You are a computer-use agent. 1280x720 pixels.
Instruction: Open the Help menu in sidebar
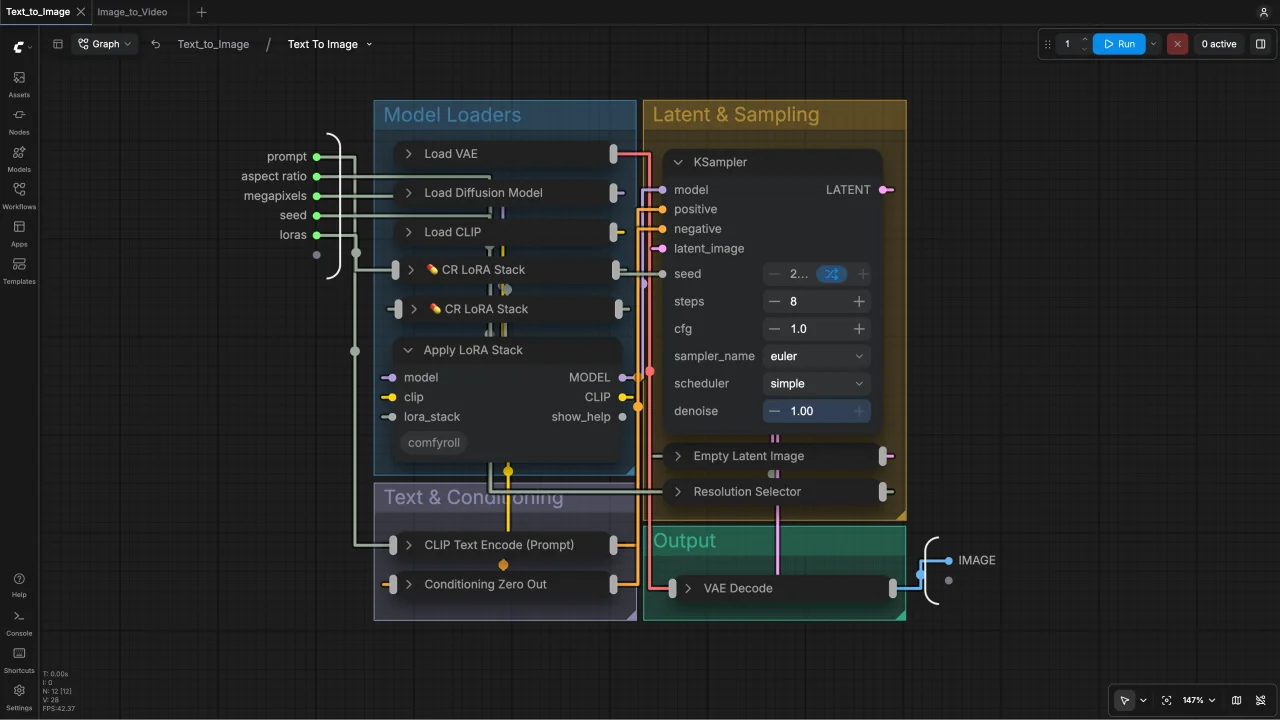[19, 585]
